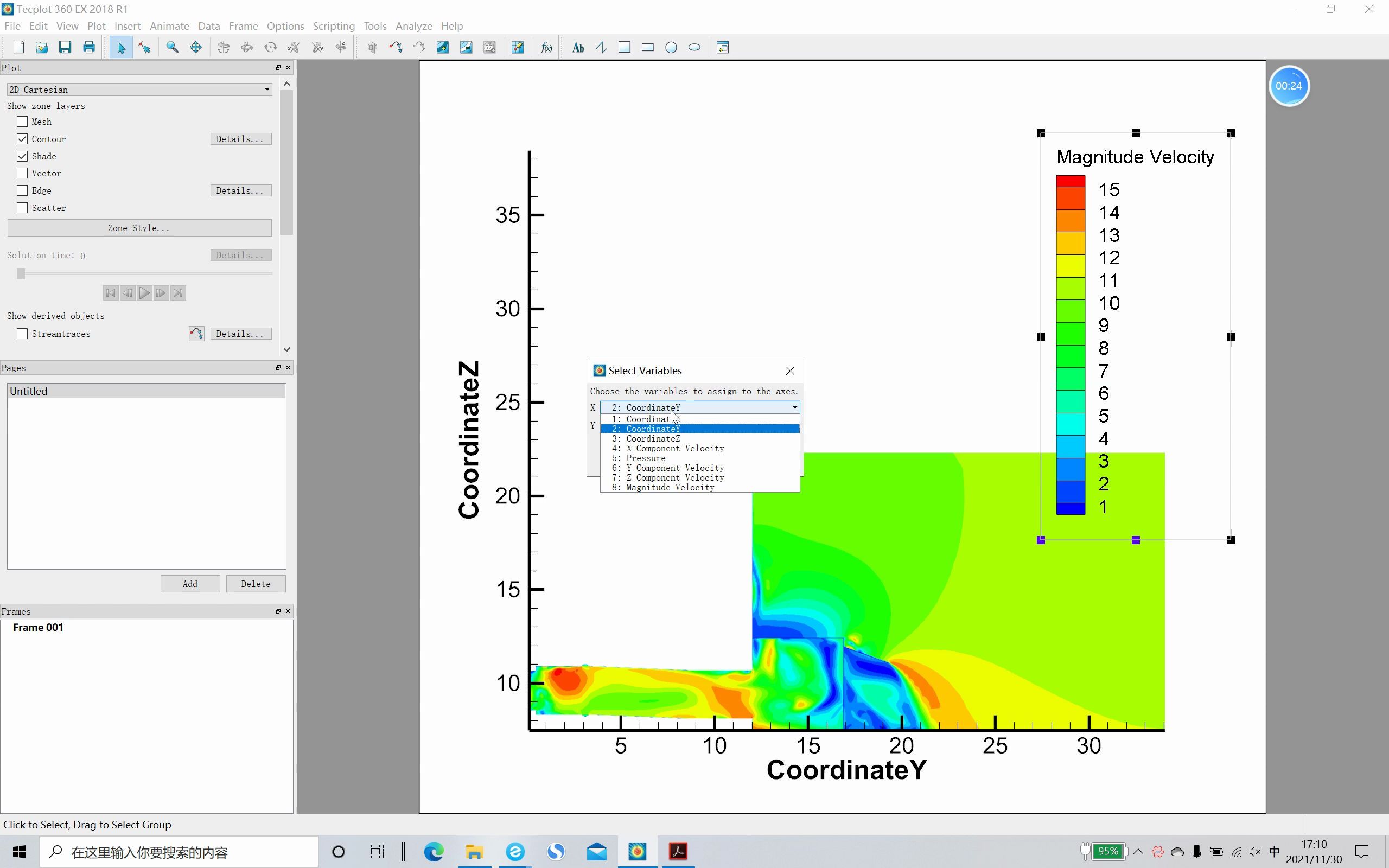Click the Zoom In tool icon

click(171, 47)
